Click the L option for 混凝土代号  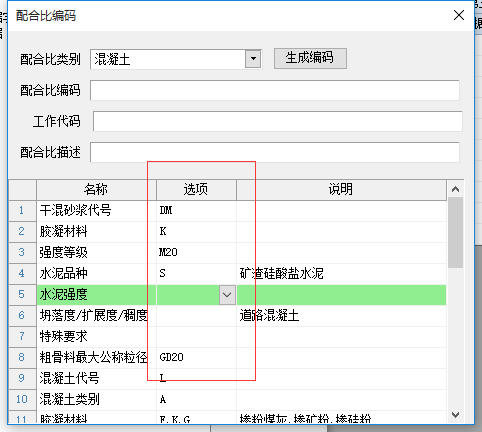tap(196, 379)
